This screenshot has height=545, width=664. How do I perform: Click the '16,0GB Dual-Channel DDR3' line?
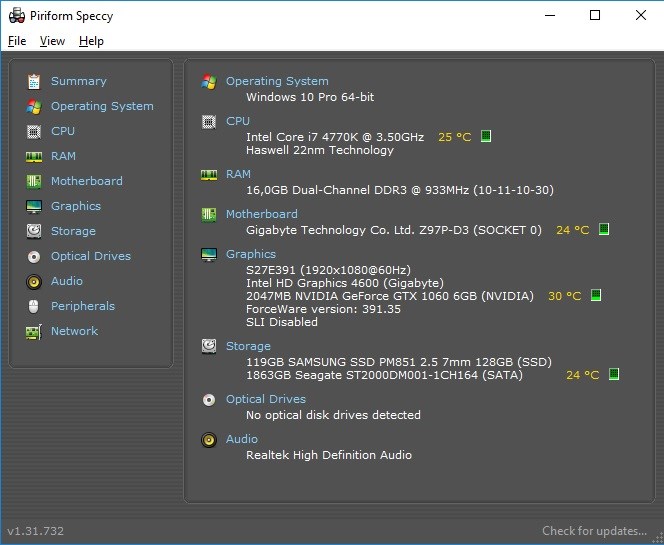pyautogui.click(x=400, y=190)
